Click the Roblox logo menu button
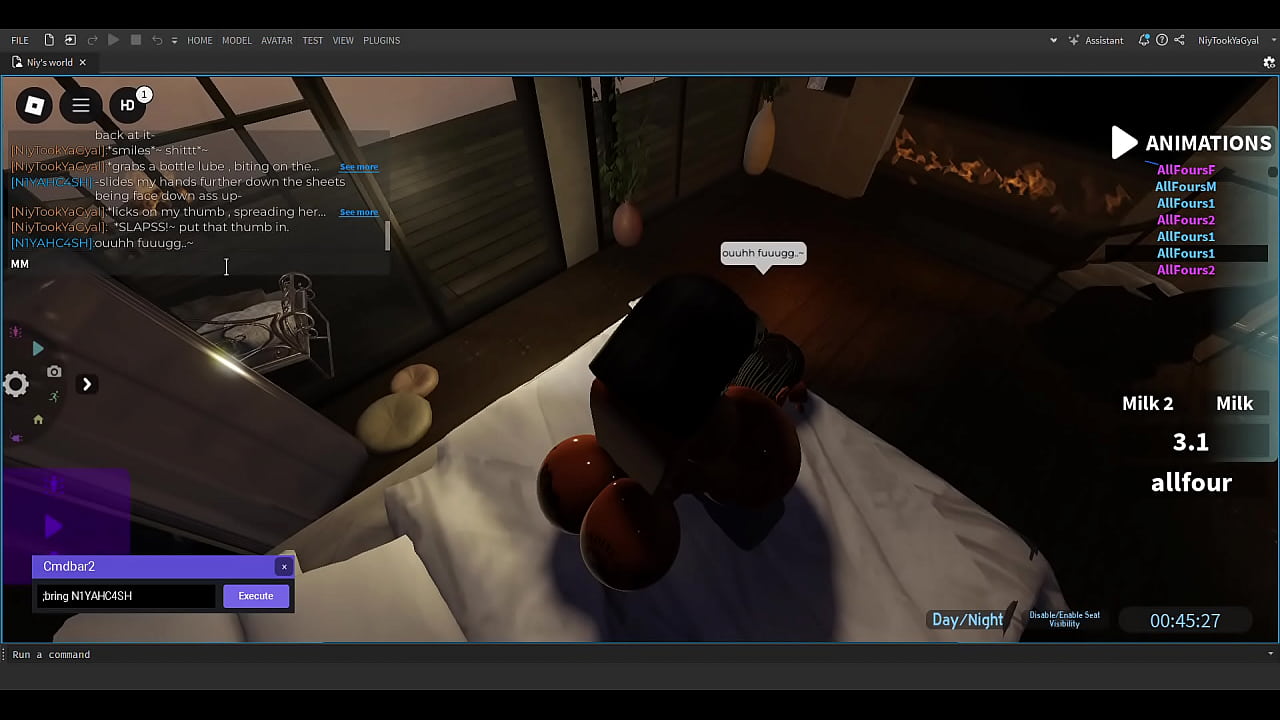 pyautogui.click(x=34, y=105)
